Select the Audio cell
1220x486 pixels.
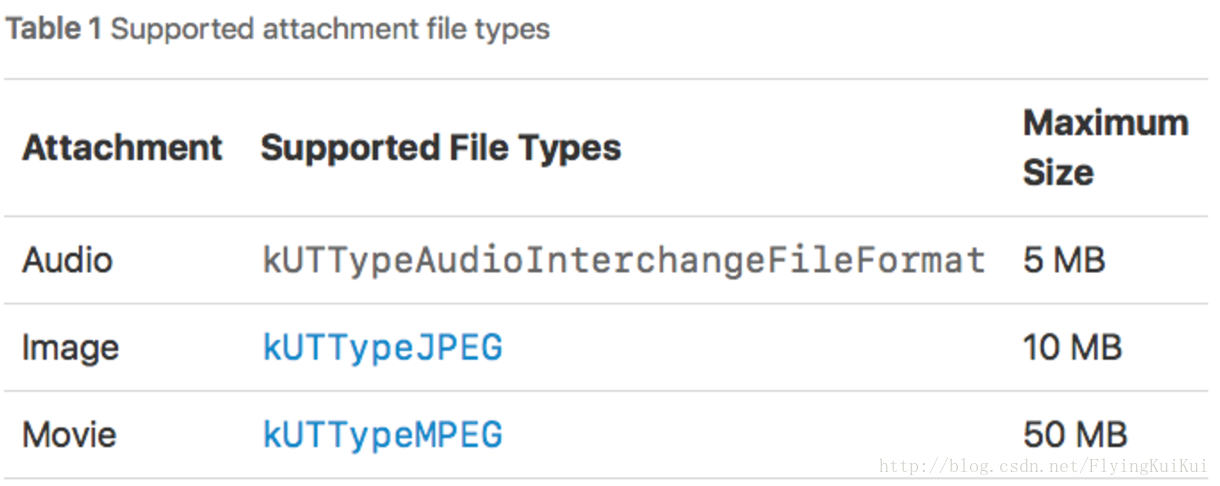(x=67, y=261)
